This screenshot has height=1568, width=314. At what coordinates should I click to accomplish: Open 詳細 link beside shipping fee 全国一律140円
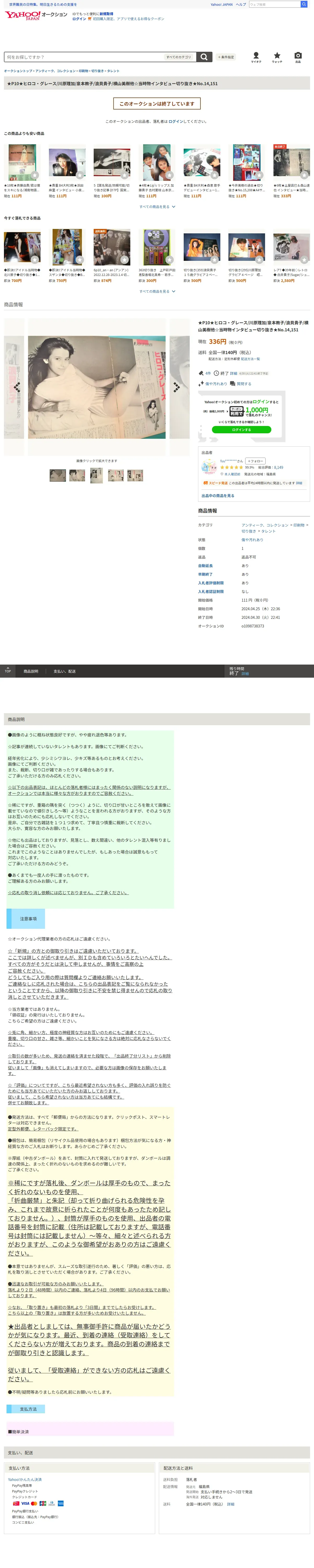coord(231,1504)
